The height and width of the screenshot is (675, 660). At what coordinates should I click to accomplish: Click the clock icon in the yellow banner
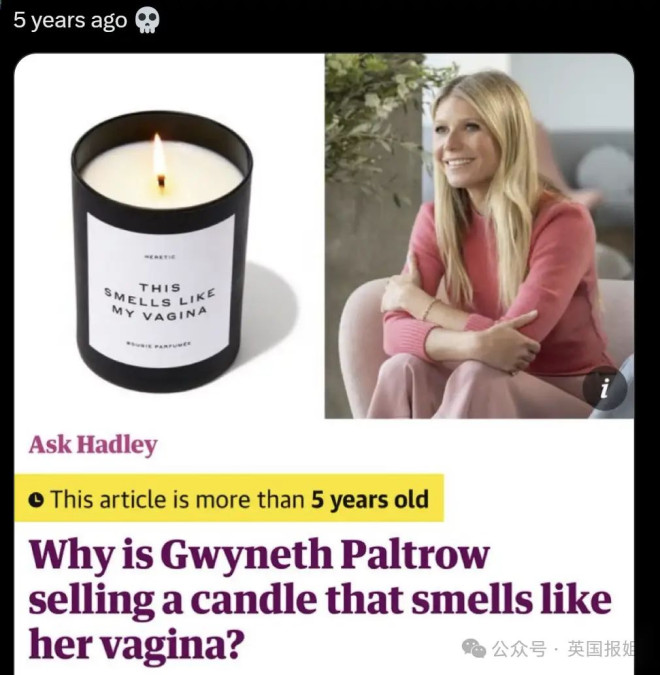[x=36, y=499]
